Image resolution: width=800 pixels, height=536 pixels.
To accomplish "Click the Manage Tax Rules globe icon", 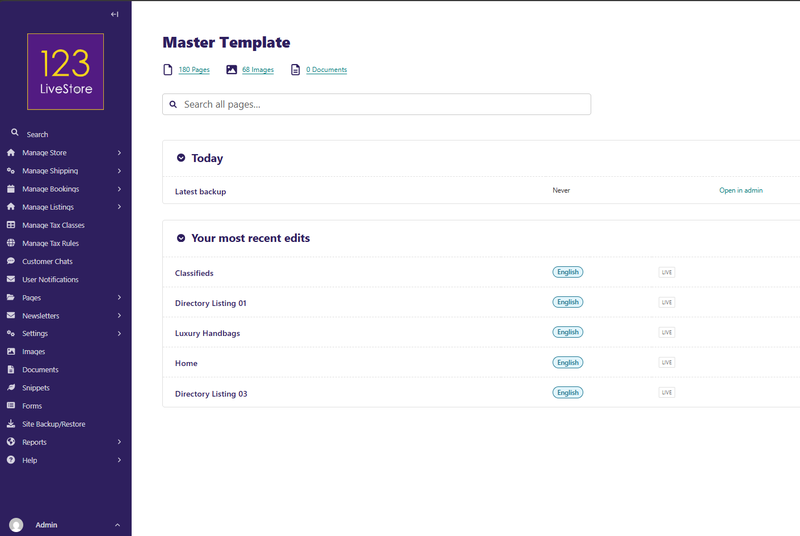I will pos(11,243).
